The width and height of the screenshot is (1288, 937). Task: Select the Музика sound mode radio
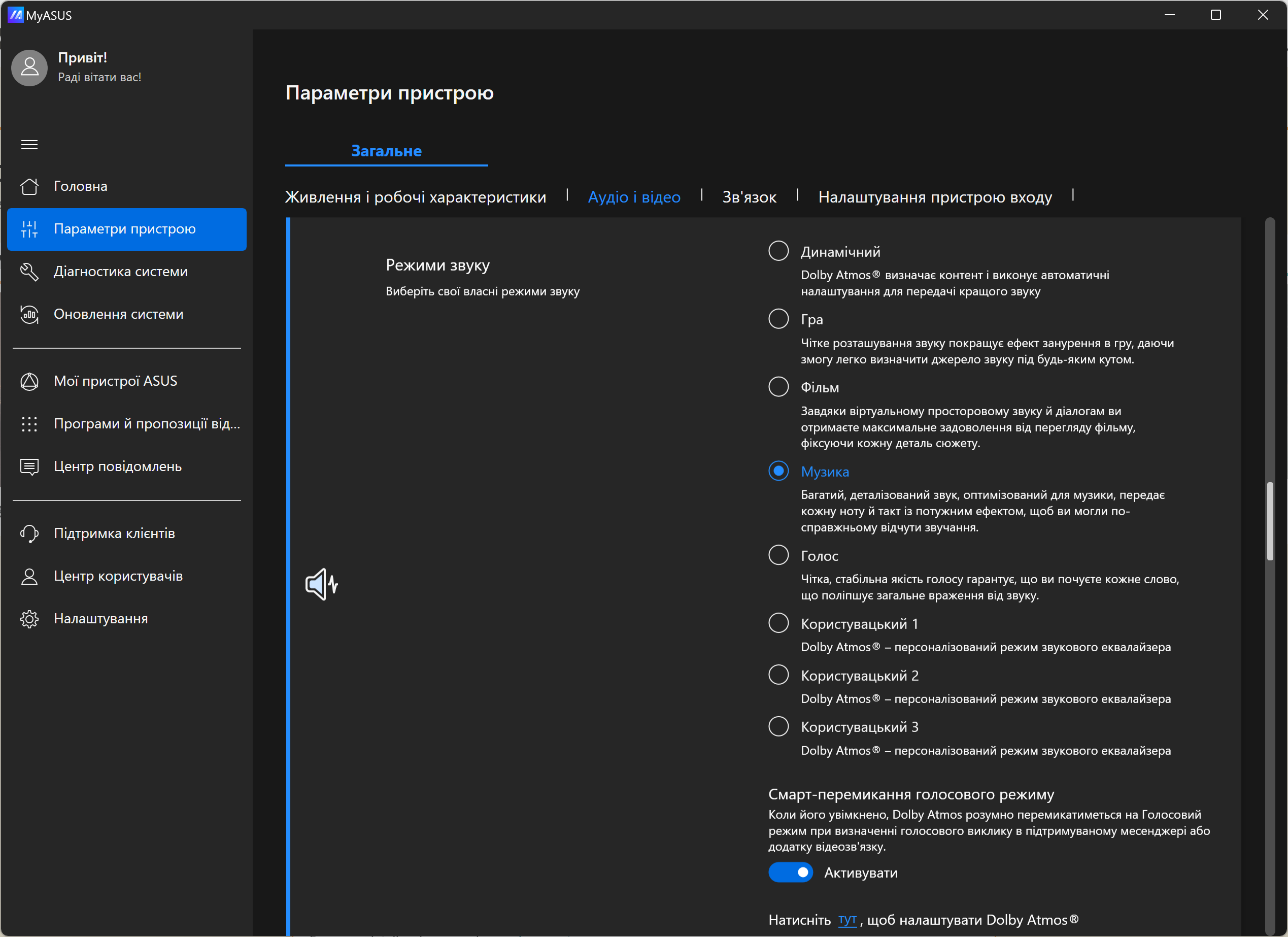778,471
